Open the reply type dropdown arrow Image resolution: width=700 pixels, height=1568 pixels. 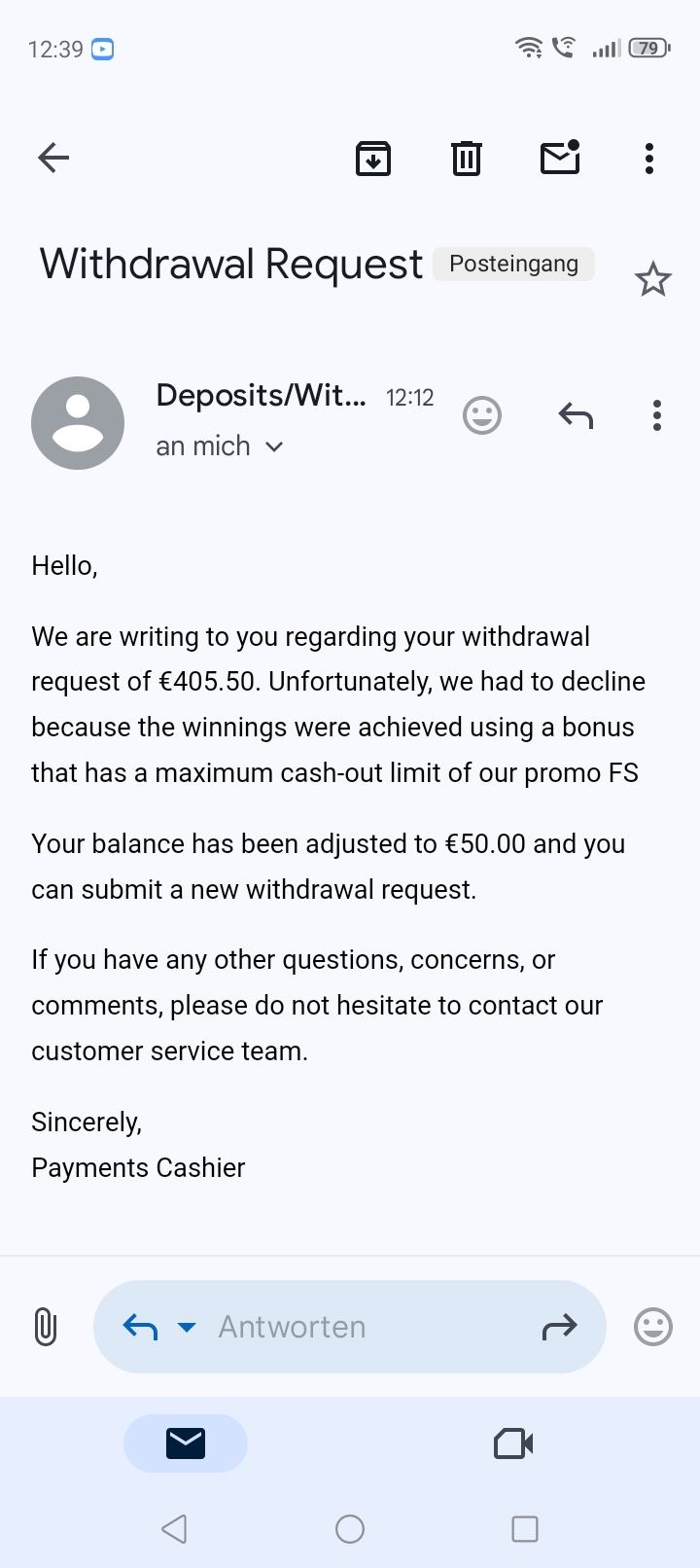click(x=188, y=1327)
